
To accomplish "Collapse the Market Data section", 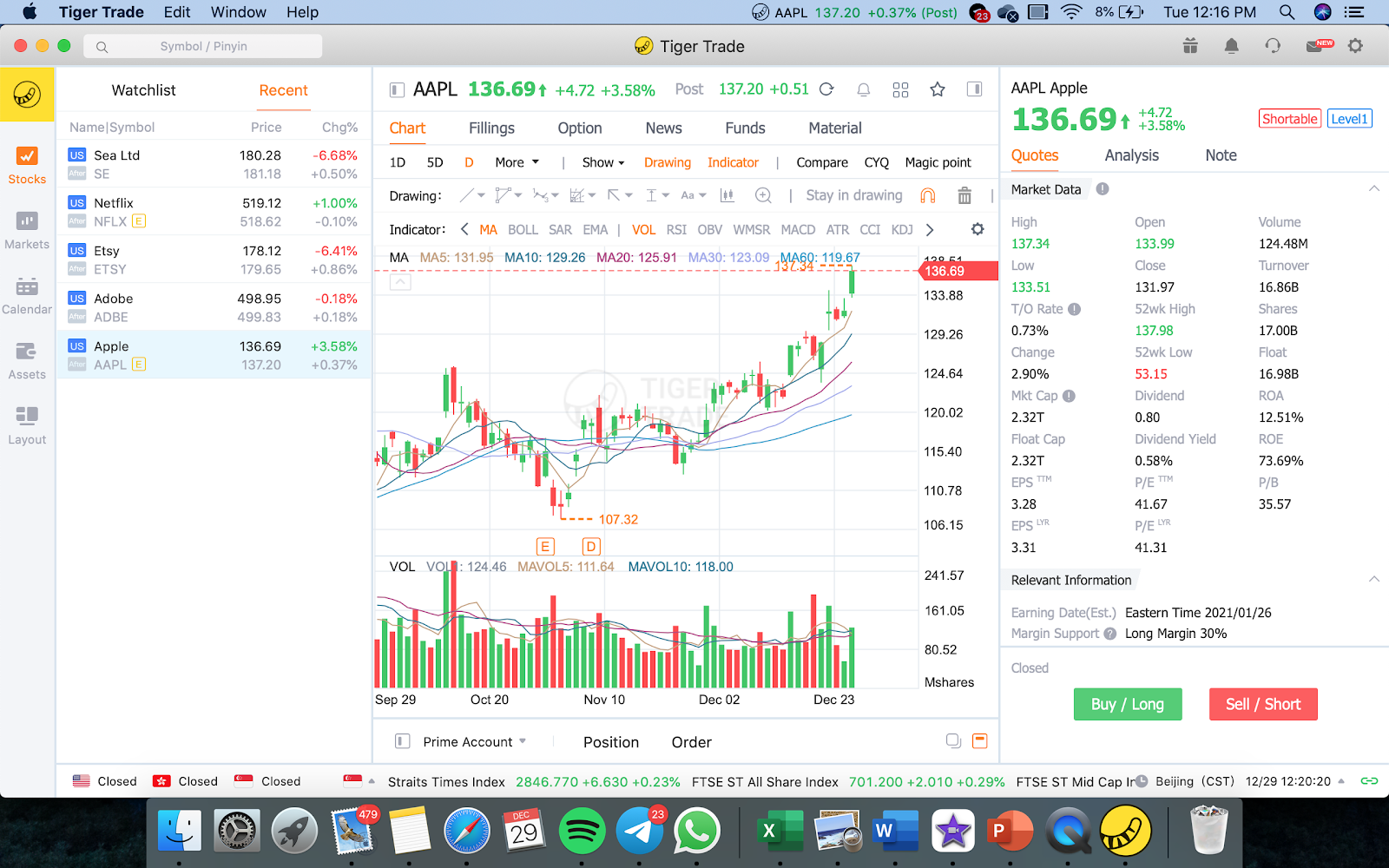I will [x=1373, y=189].
